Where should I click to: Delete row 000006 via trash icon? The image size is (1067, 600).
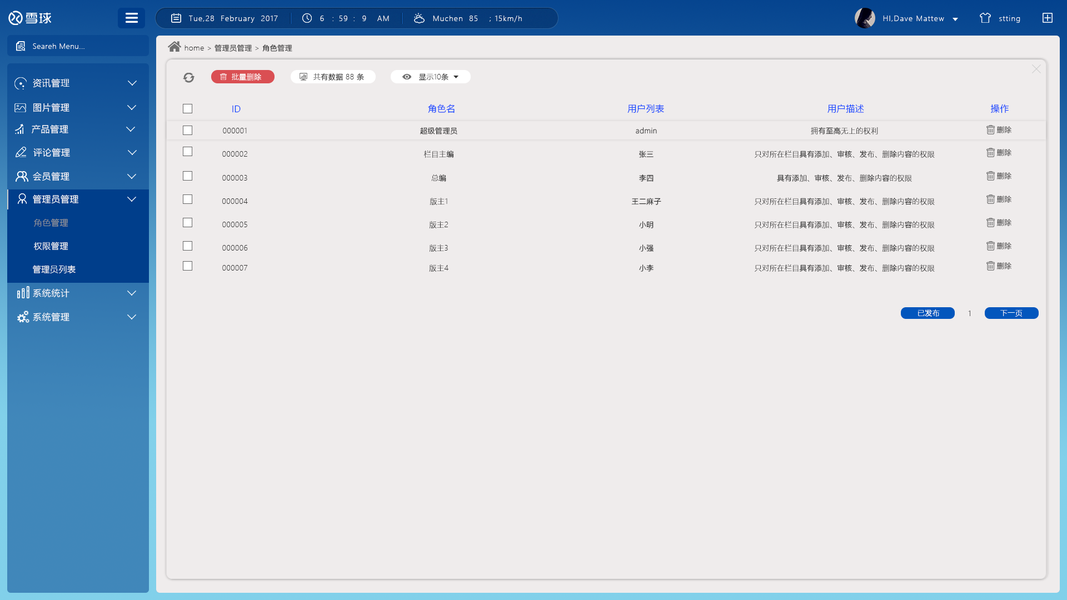990,246
